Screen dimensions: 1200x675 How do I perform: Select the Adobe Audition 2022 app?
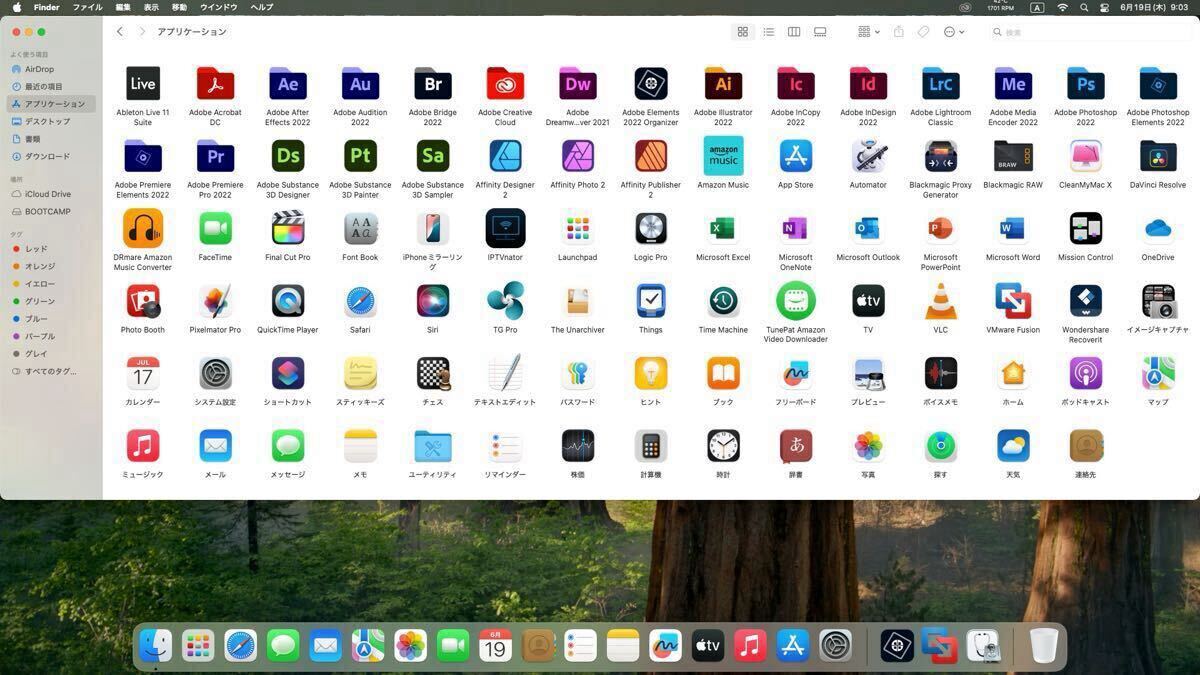(360, 84)
